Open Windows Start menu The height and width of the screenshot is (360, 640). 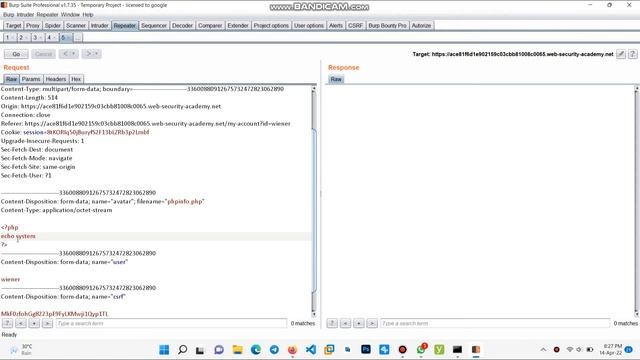(164, 349)
